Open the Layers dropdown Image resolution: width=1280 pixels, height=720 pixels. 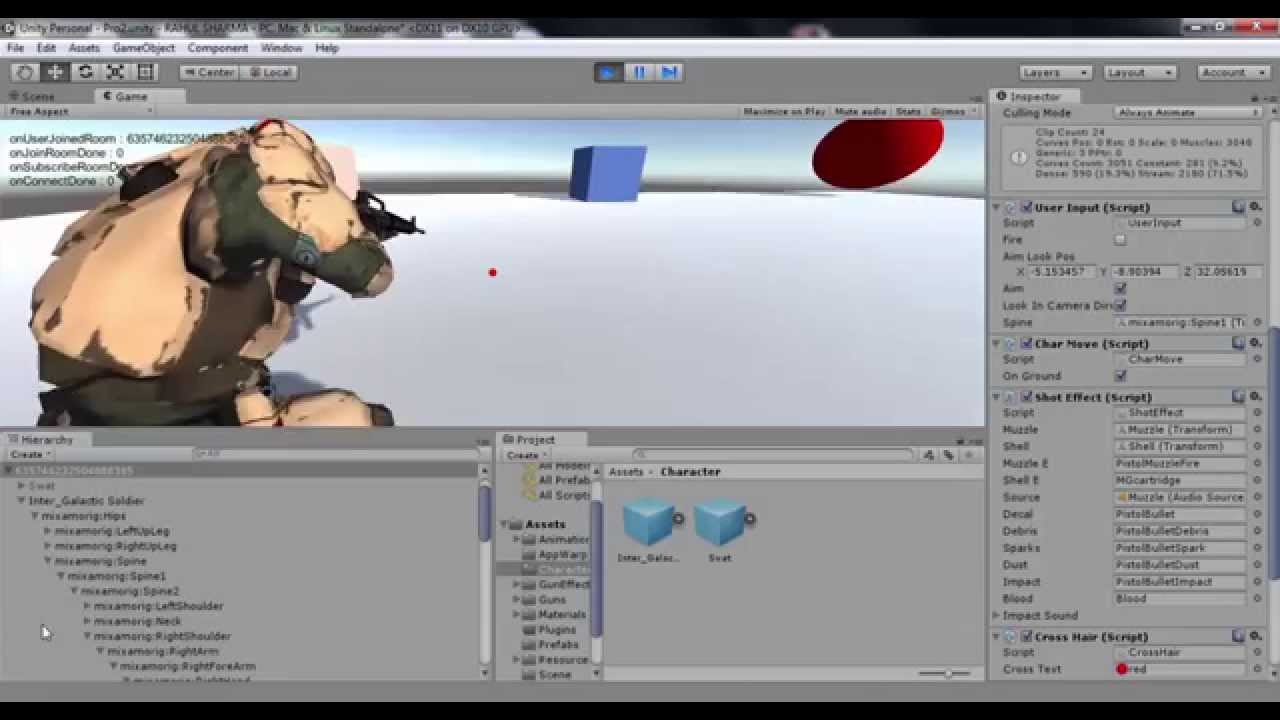1055,72
